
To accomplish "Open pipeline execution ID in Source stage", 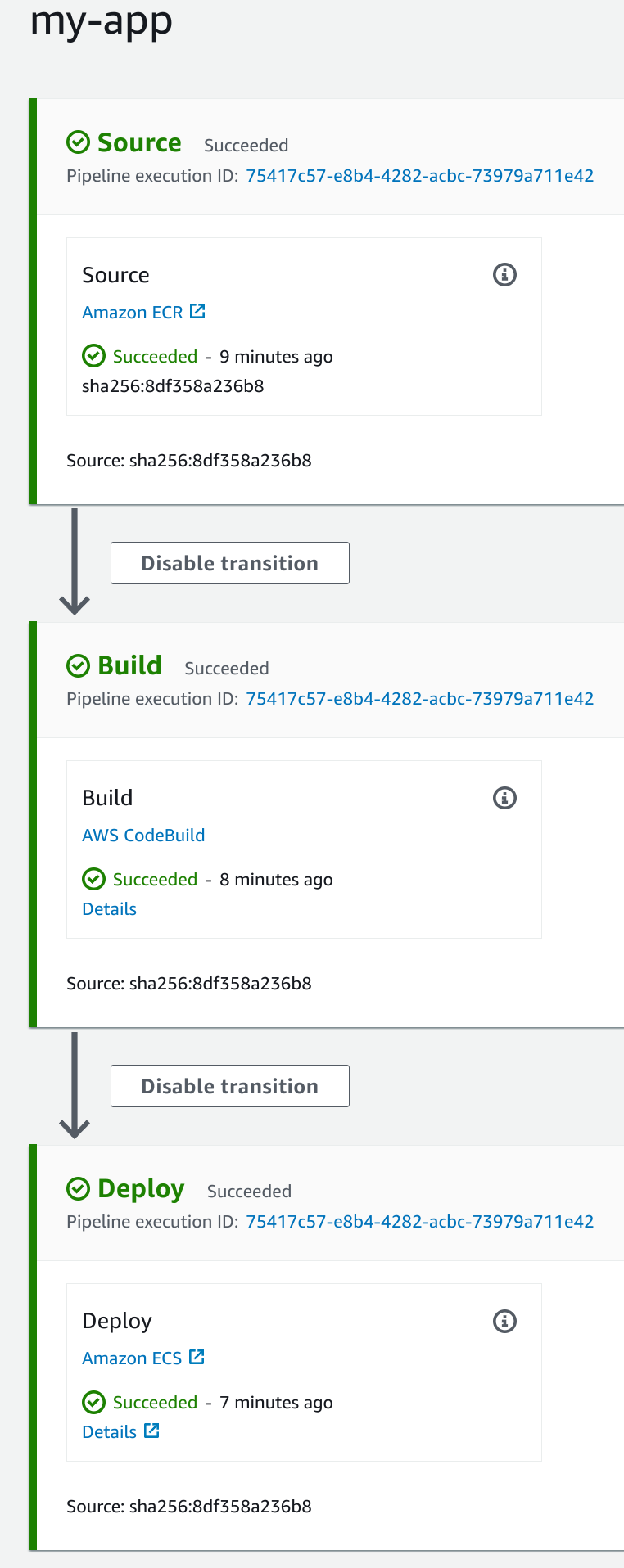I will click(x=419, y=176).
